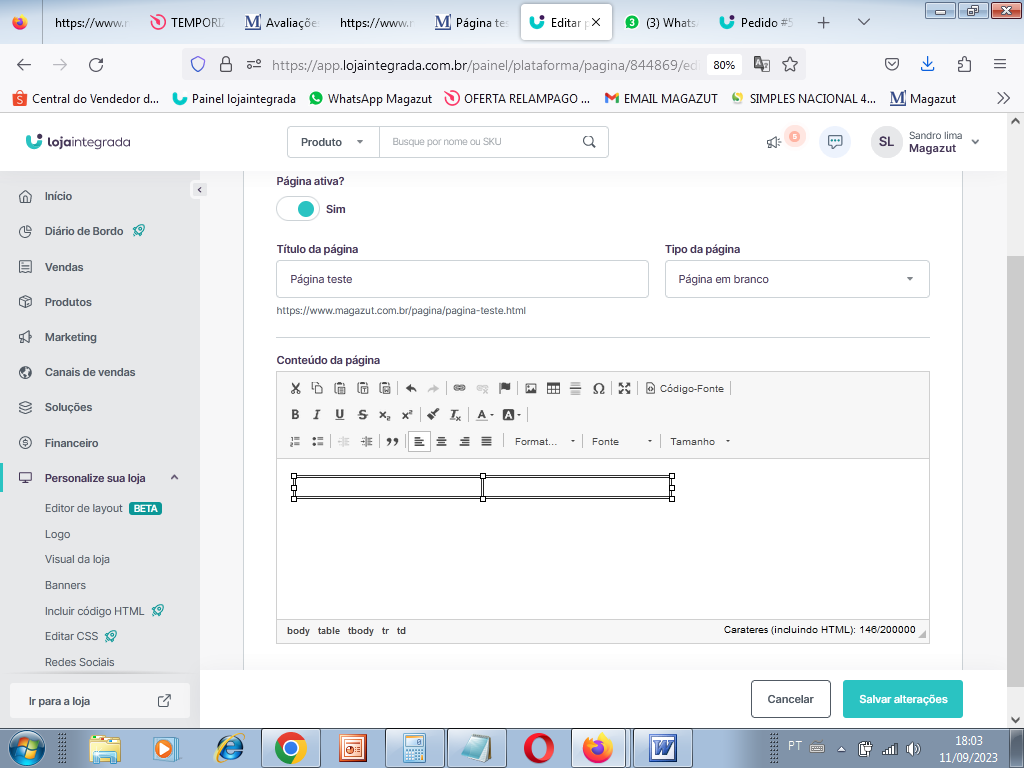Click the insert link chain icon
The image size is (1024, 768).
(460, 388)
